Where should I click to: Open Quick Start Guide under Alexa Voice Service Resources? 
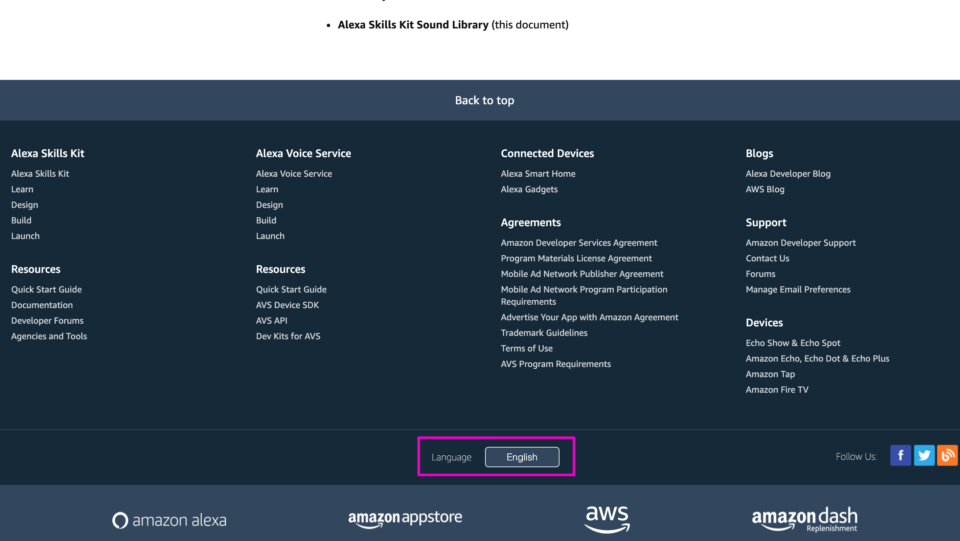point(291,289)
